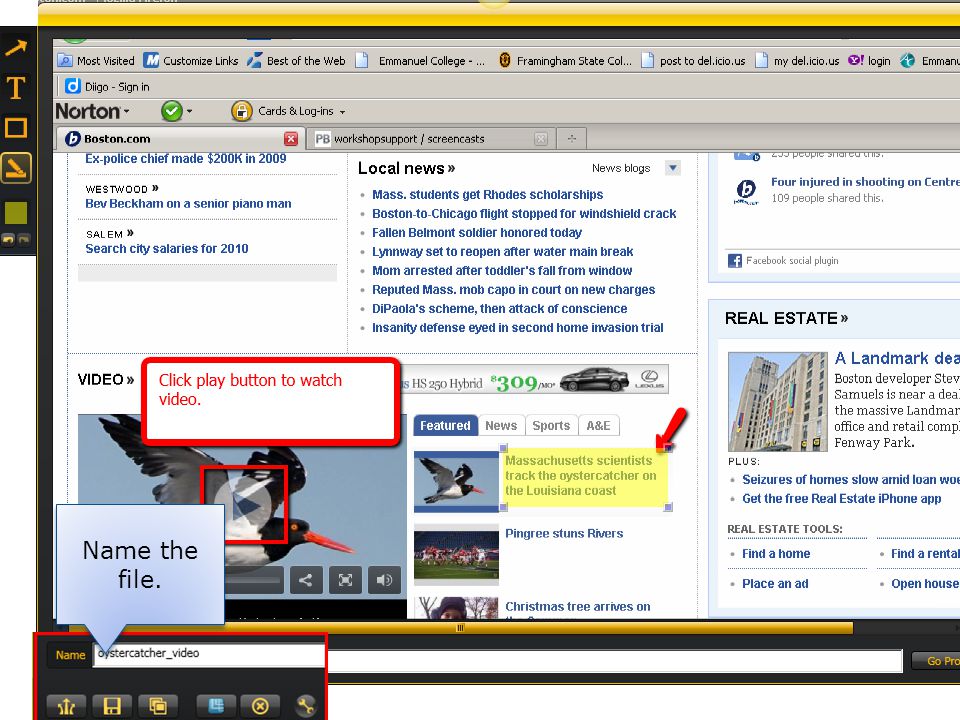Open Fallen Belmont soldier honored today
Image resolution: width=960 pixels, height=720 pixels.
(477, 233)
